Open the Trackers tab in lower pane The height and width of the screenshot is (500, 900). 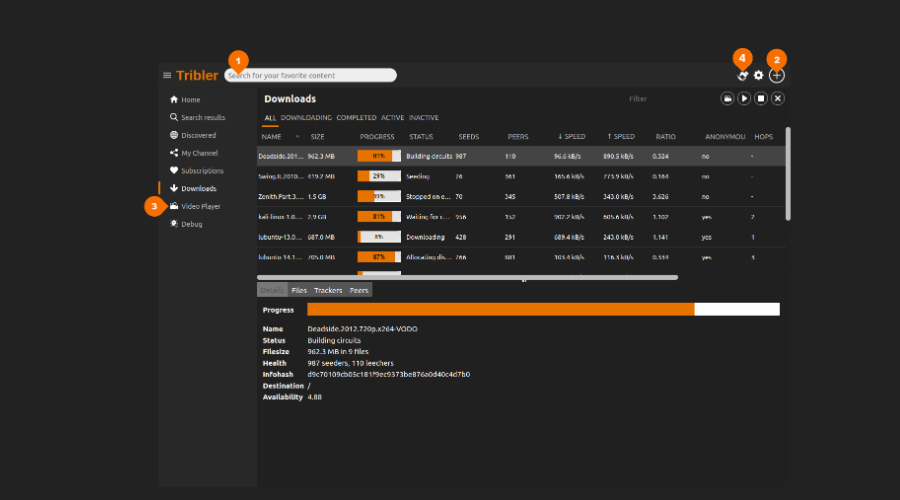coord(328,290)
